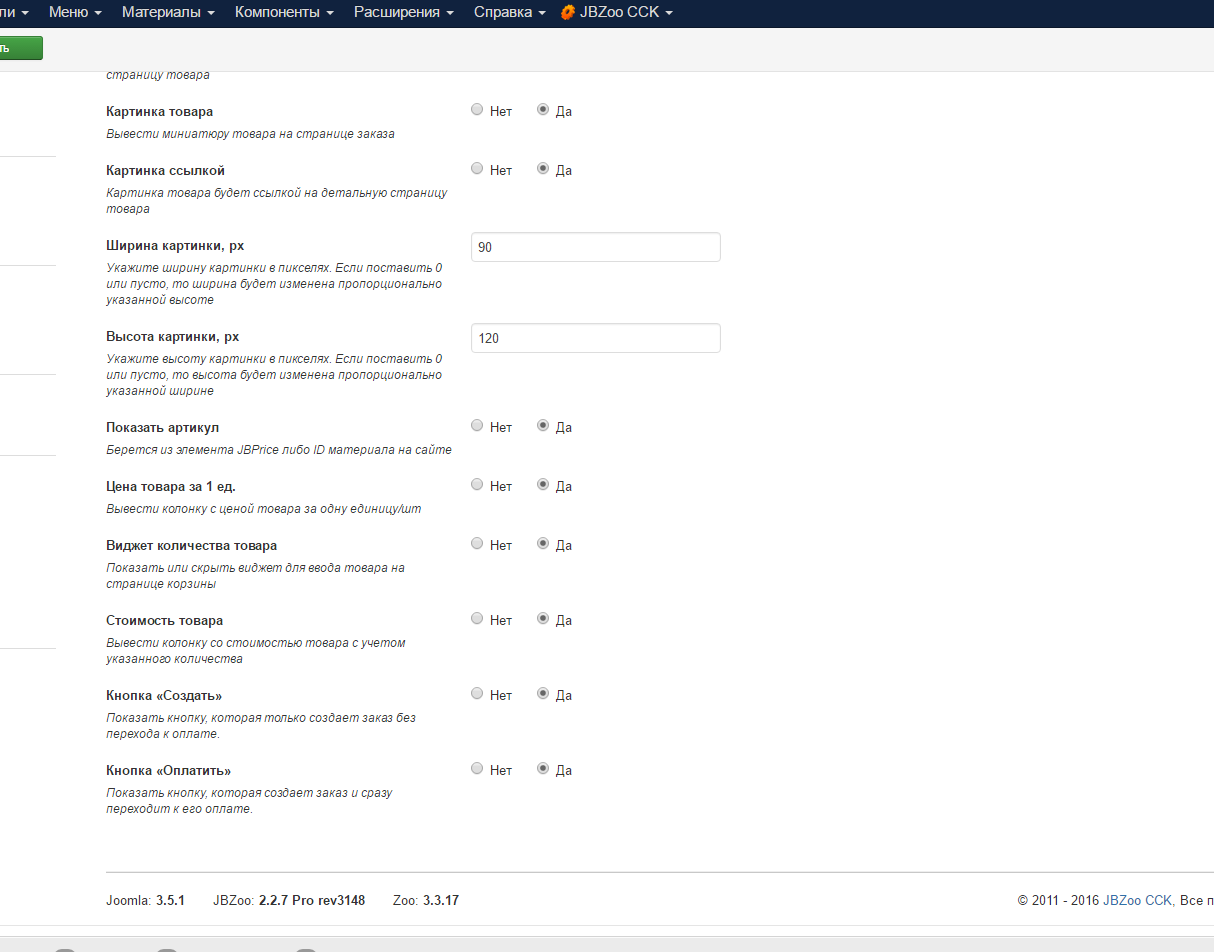The width and height of the screenshot is (1214, 952).
Task: Select Да for Стоимость товара
Action: (x=544, y=619)
